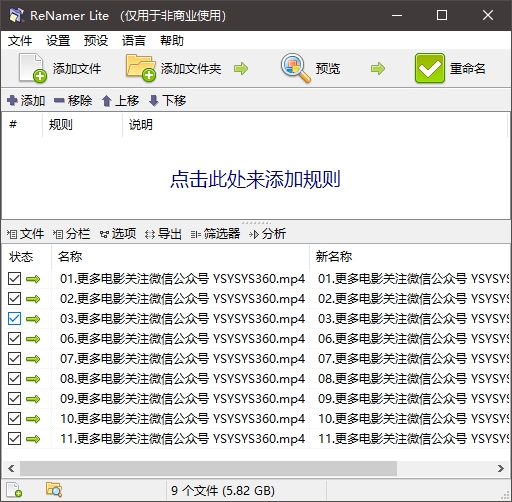Open the 导出 export menu
This screenshot has height=502, width=512.
pyautogui.click(x=163, y=234)
